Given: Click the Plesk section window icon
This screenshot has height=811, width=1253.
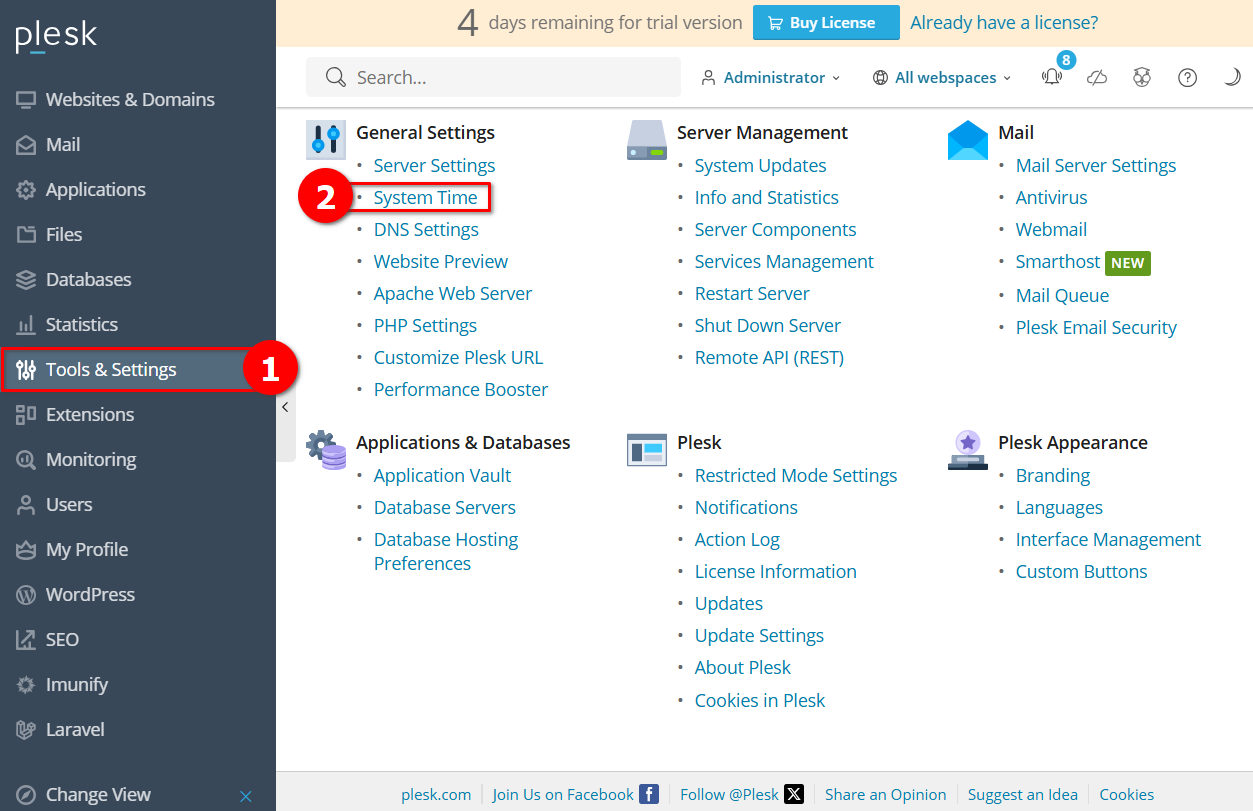Looking at the screenshot, I should pyautogui.click(x=647, y=450).
